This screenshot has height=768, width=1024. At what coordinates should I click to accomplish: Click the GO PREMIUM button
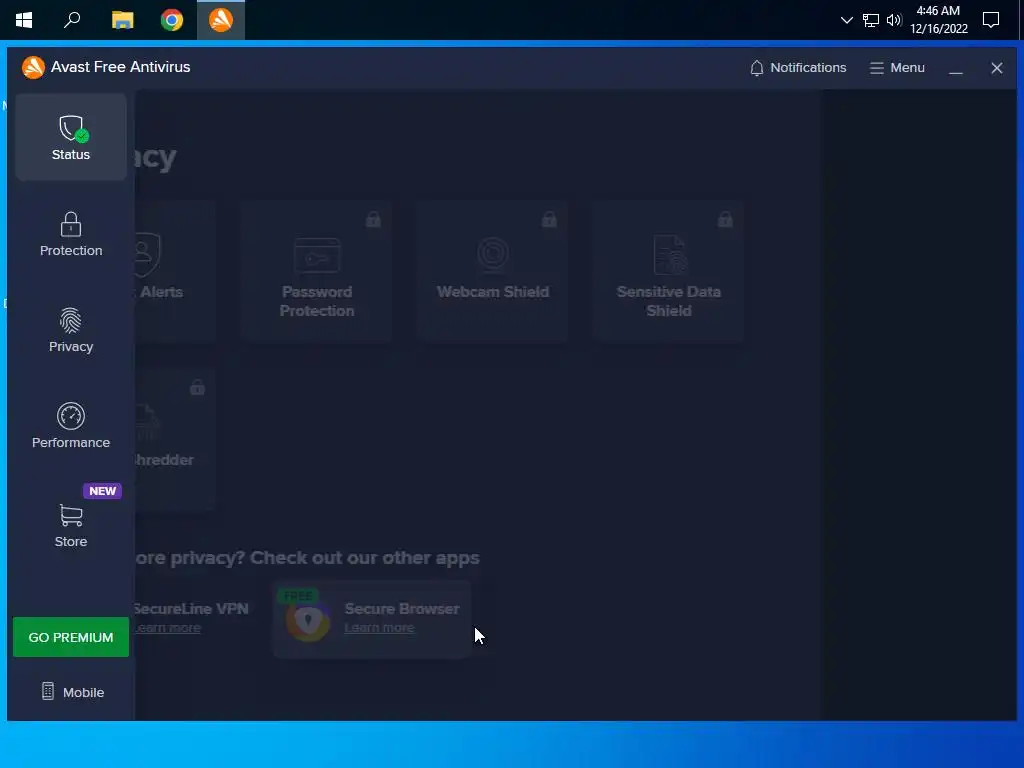click(71, 637)
